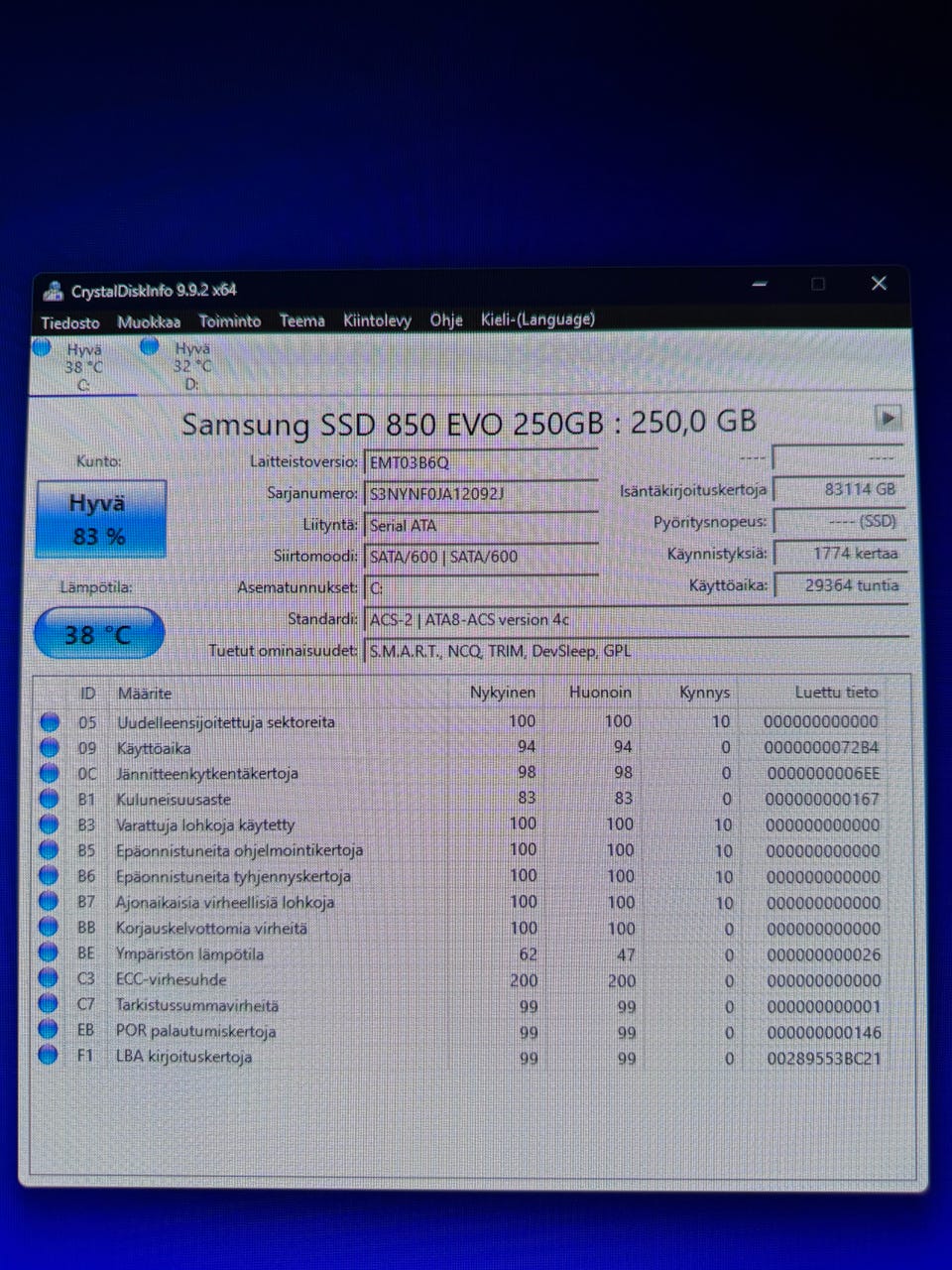Click the firmware field EMT03B6Q
Screen dimensions: 952x1270
(481, 462)
